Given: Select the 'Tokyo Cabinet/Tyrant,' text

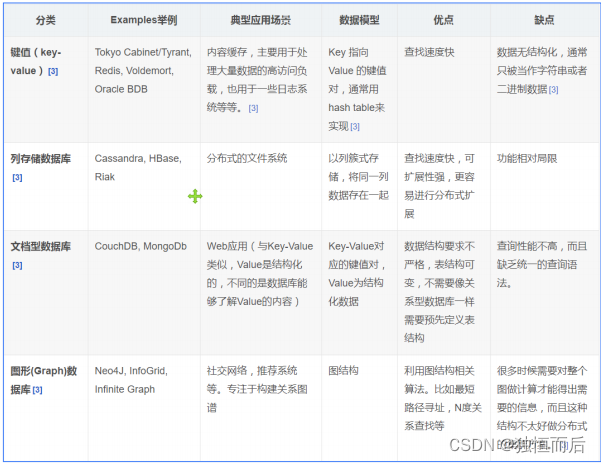Looking at the screenshot, I should pos(143,52).
